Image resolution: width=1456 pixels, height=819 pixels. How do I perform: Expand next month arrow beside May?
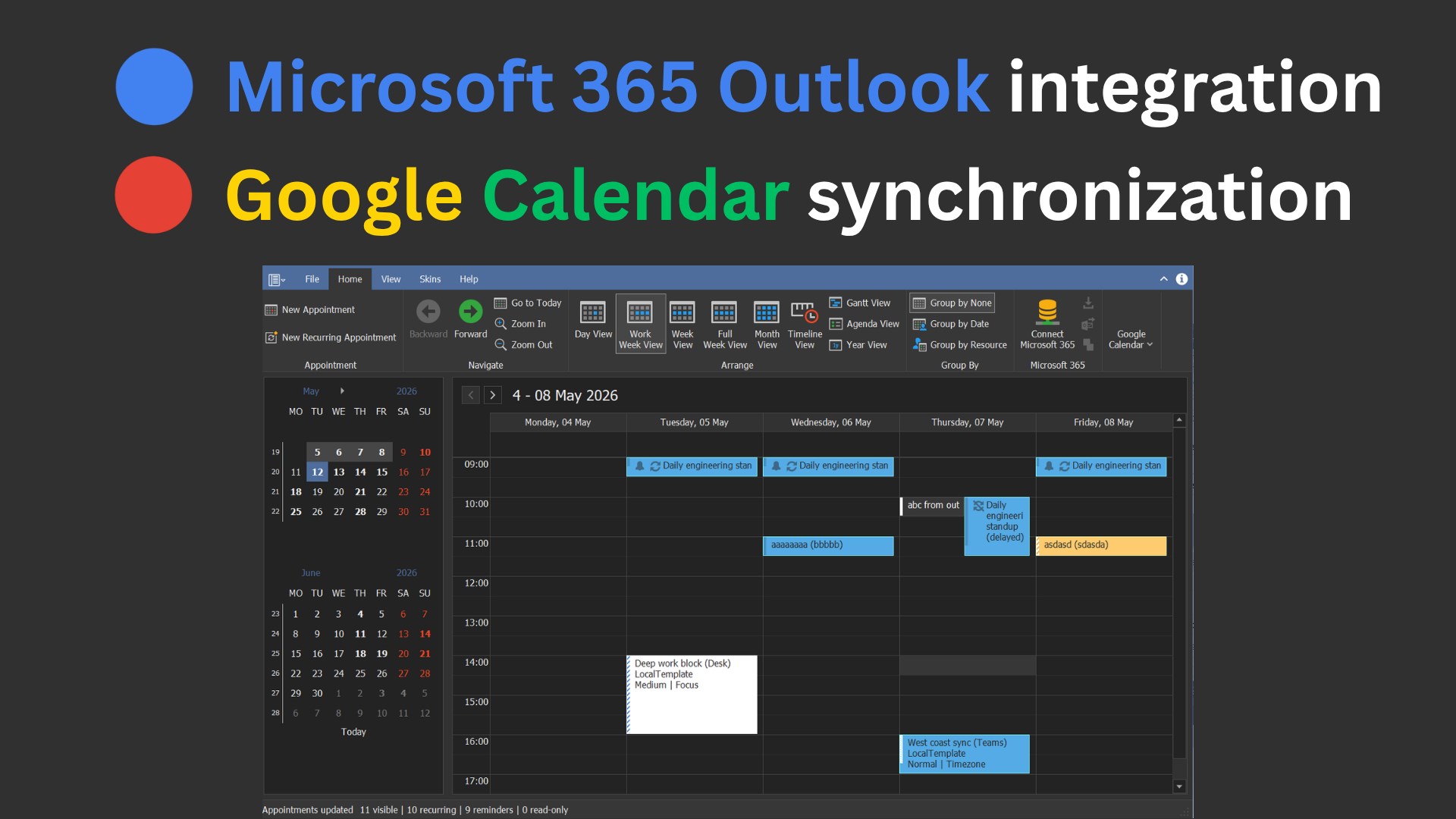point(342,391)
